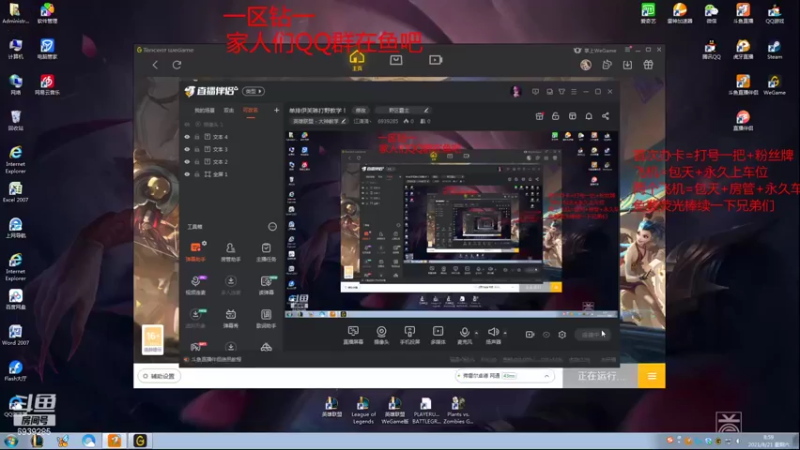This screenshot has height=450, width=800.
Task: Toggle lock on the 全屏 1 layer
Action: coord(197,174)
